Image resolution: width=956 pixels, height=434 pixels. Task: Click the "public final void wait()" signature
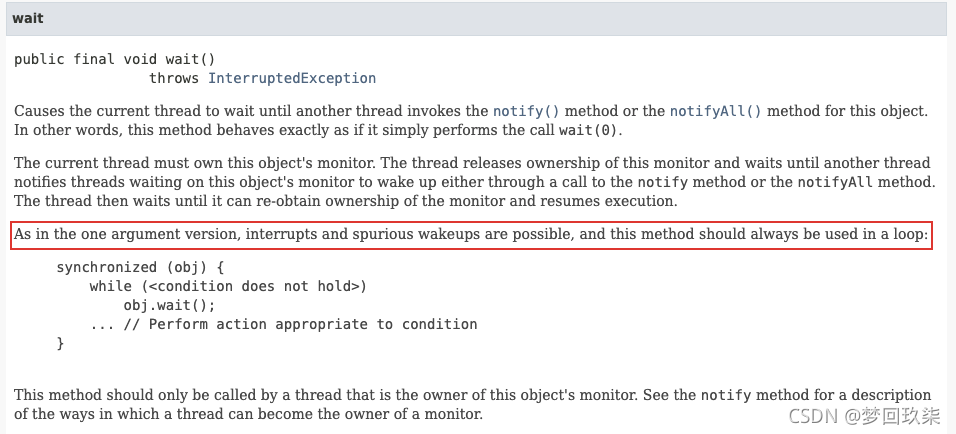pos(114,59)
